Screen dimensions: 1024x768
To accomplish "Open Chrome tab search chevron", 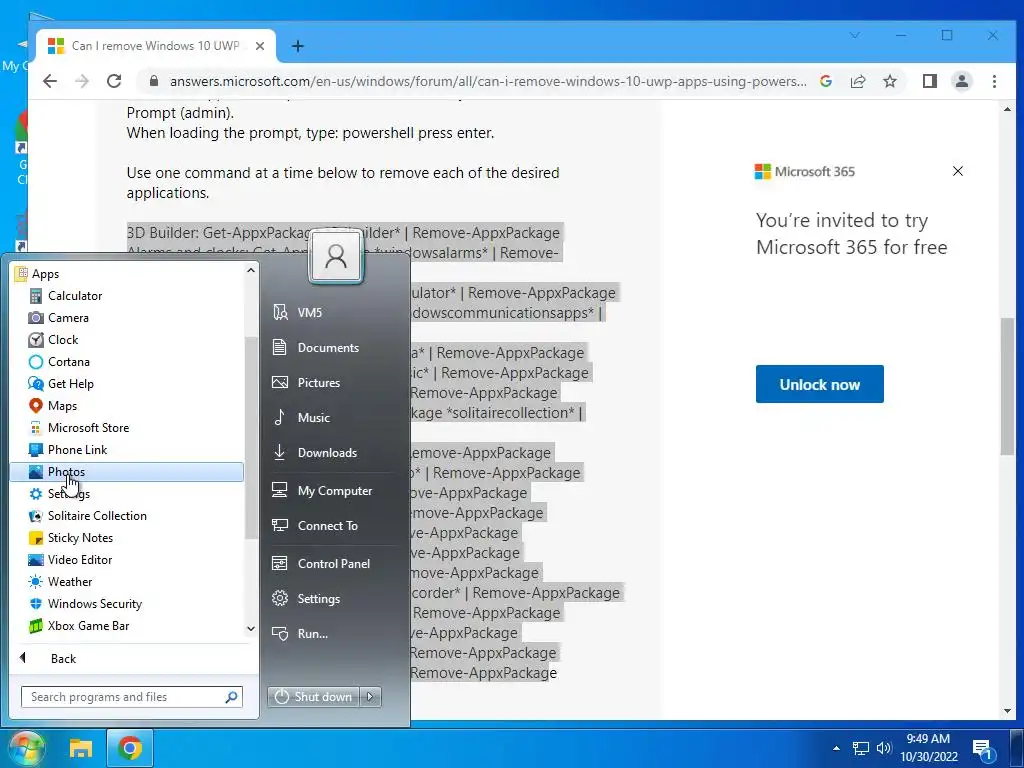I will (855, 35).
